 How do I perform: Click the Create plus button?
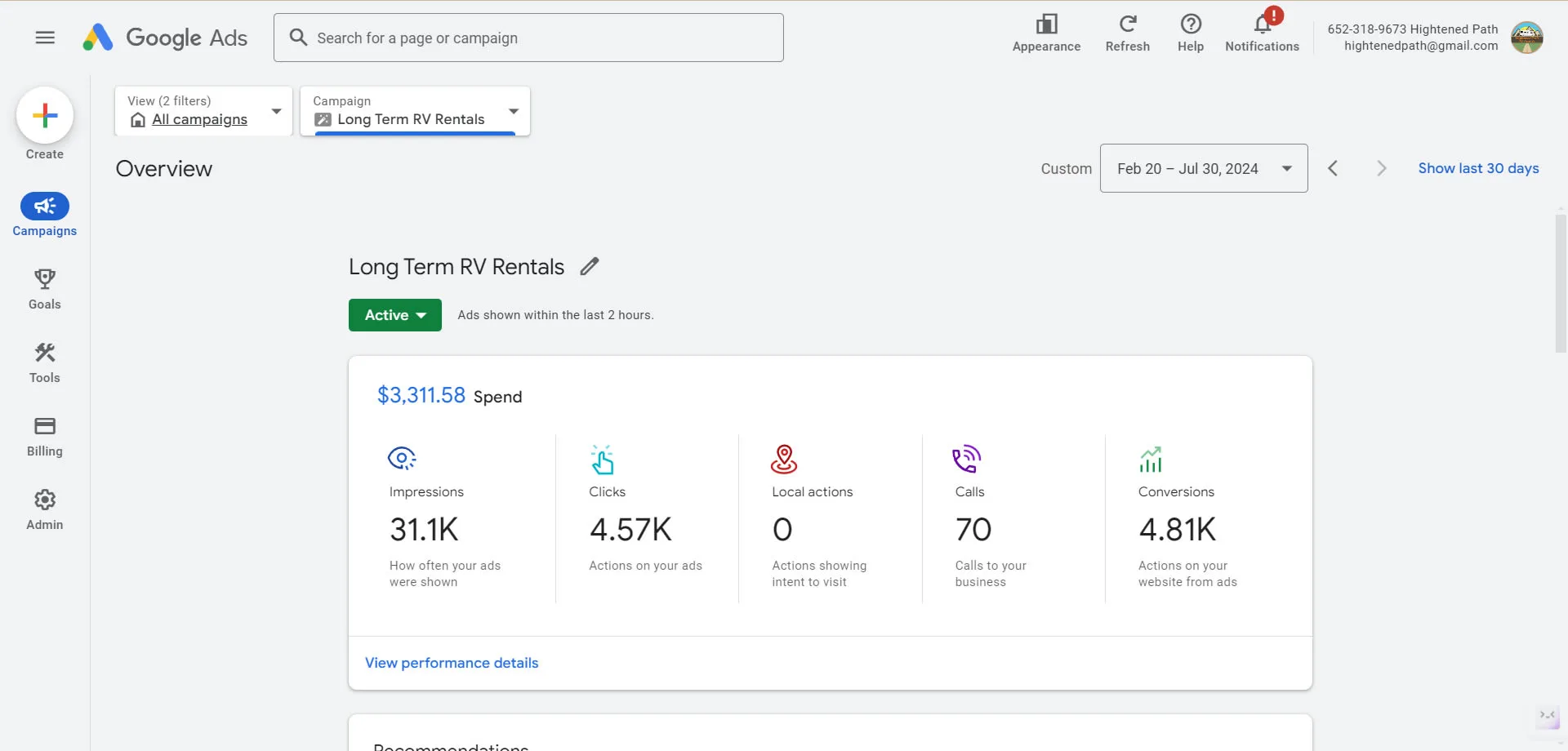coord(44,115)
